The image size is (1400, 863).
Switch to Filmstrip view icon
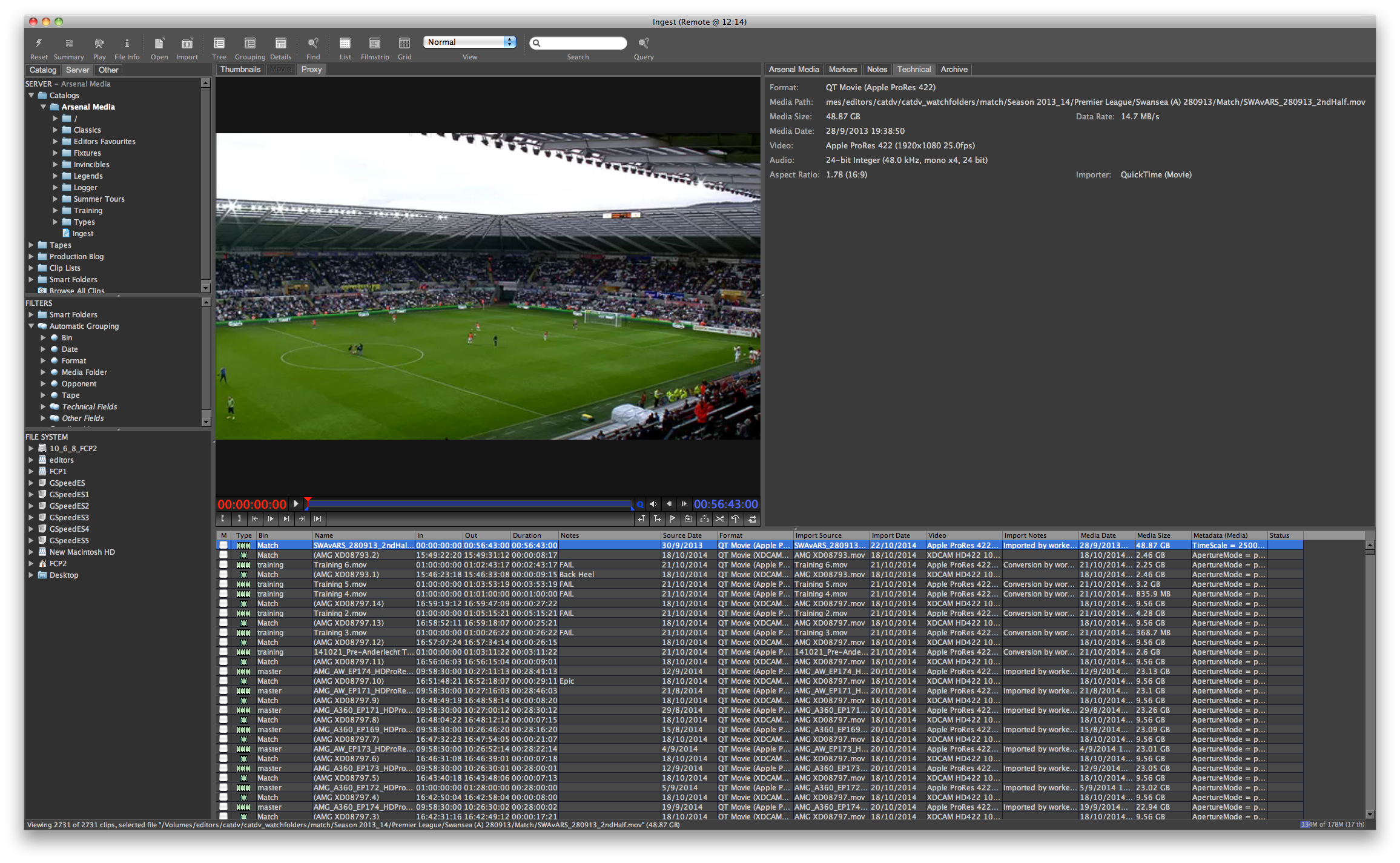(x=375, y=43)
